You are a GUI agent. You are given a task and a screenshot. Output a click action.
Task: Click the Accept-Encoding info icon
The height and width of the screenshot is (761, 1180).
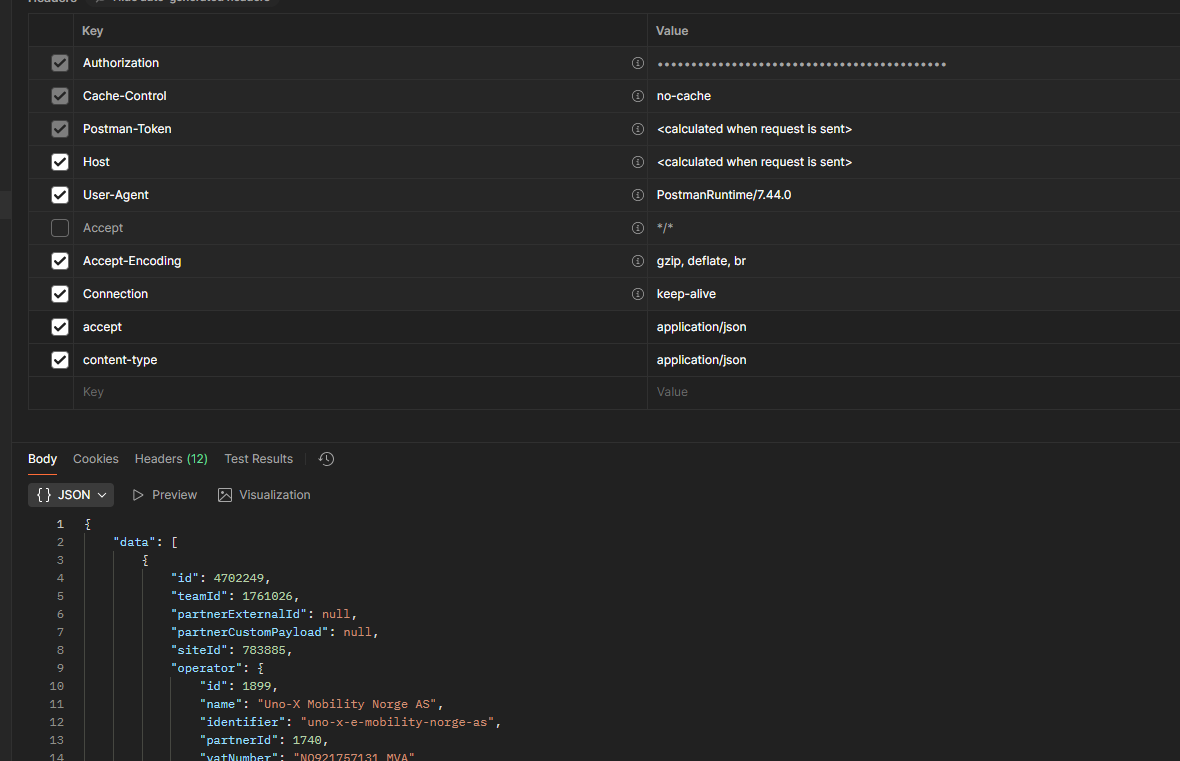point(637,261)
